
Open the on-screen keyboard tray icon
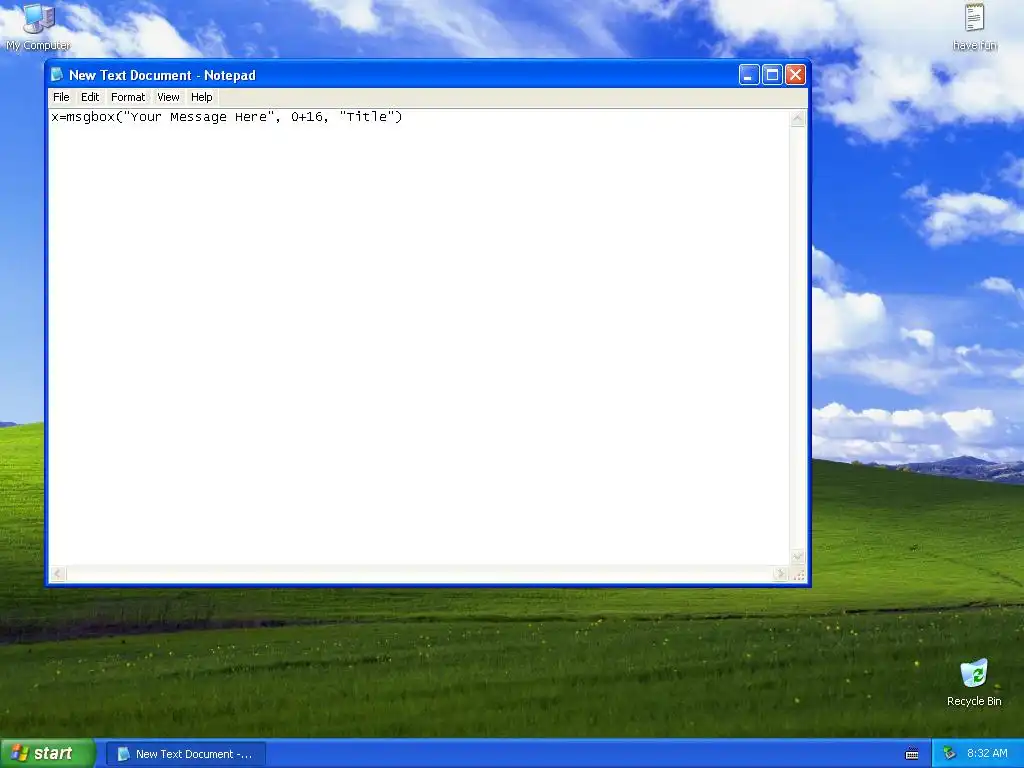coord(912,754)
